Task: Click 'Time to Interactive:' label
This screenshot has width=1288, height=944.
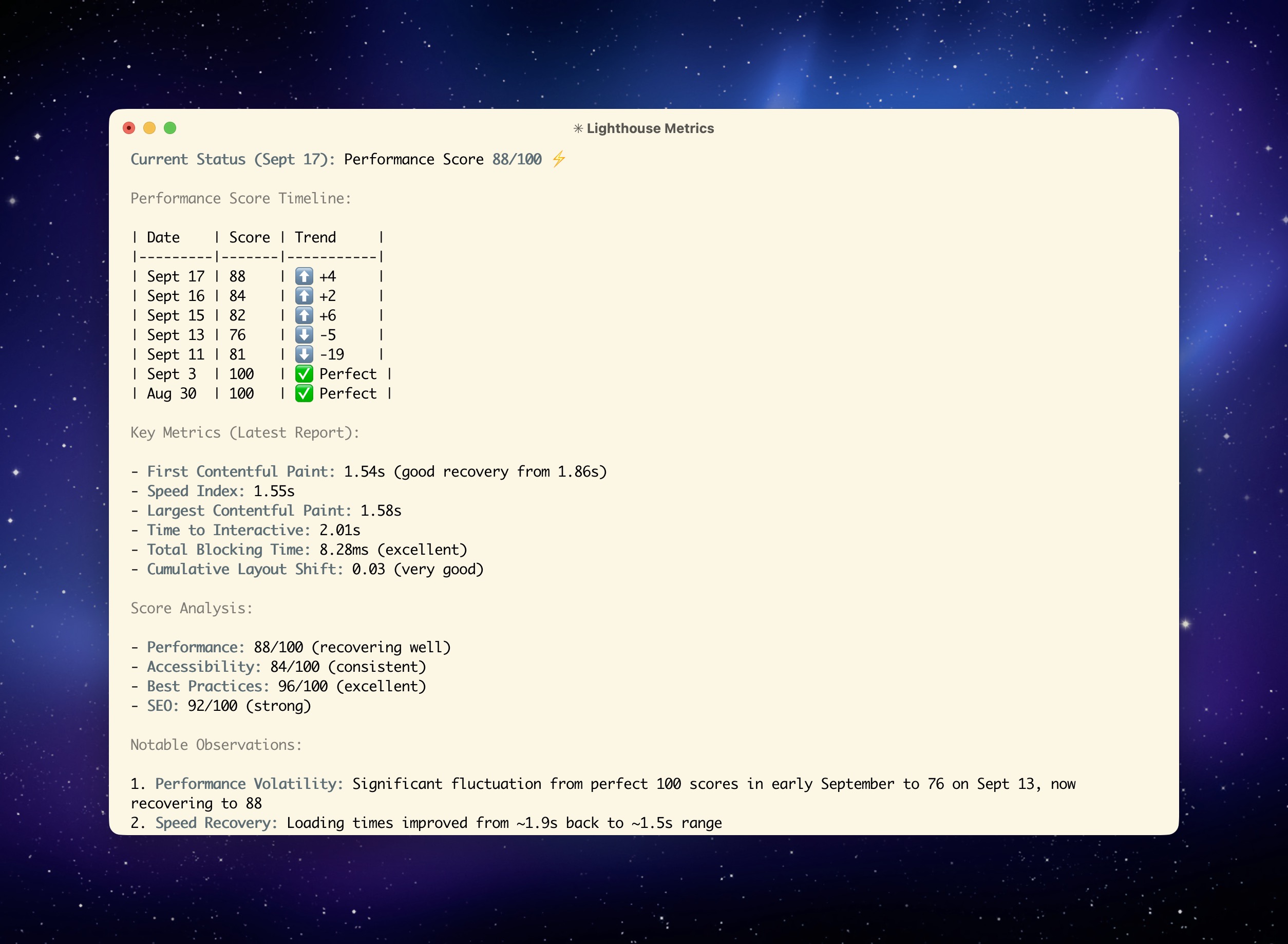Action: point(229,530)
